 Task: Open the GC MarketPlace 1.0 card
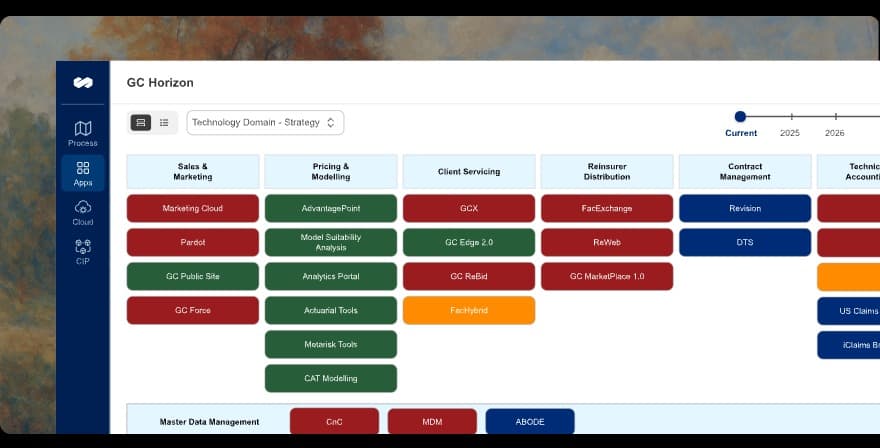pos(607,276)
